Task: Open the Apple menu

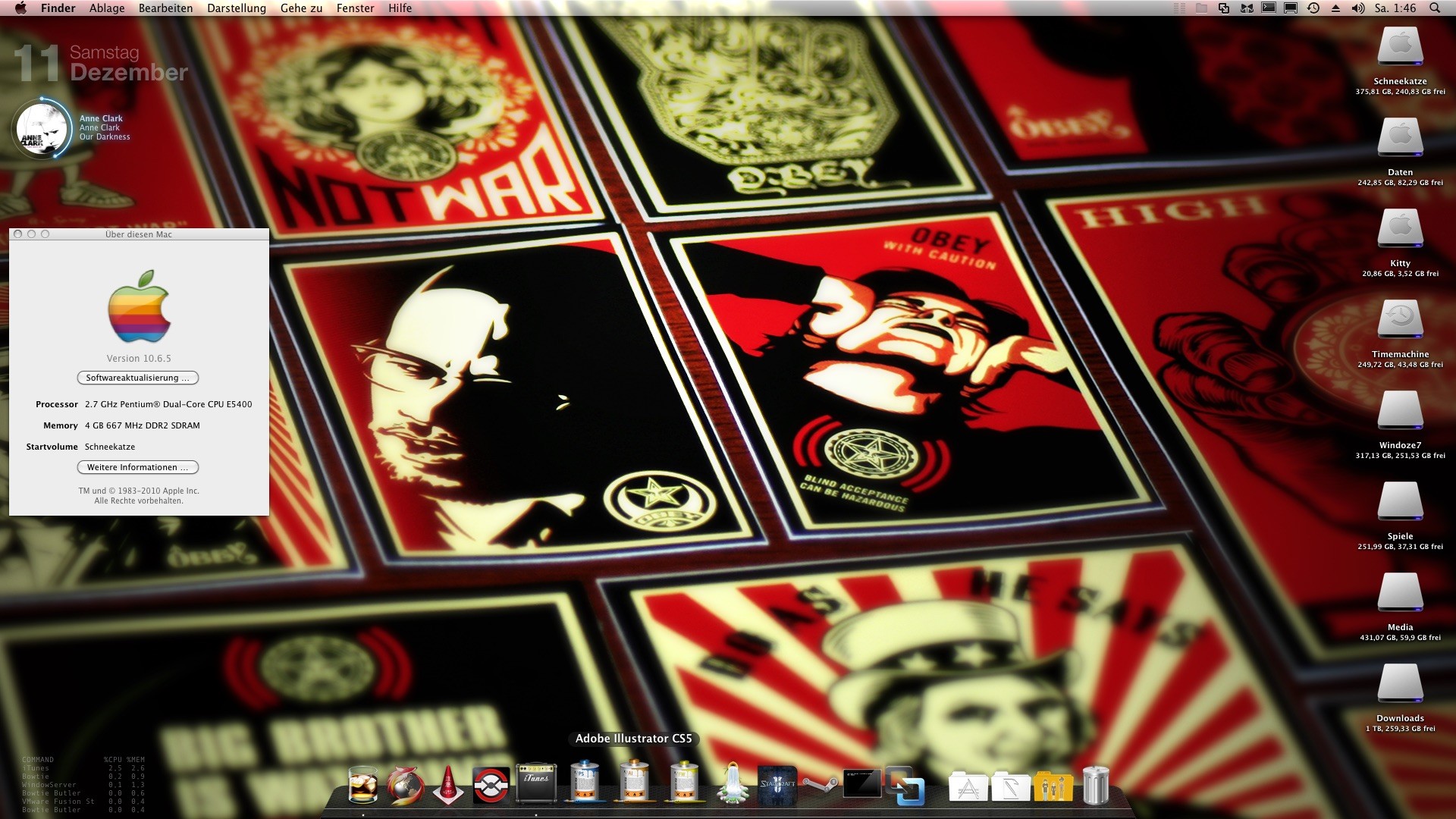Action: pos(20,8)
